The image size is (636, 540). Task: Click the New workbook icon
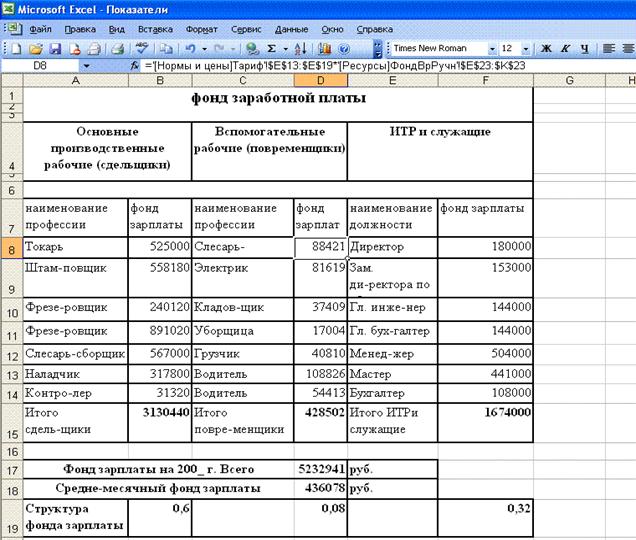pyautogui.click(x=16, y=49)
